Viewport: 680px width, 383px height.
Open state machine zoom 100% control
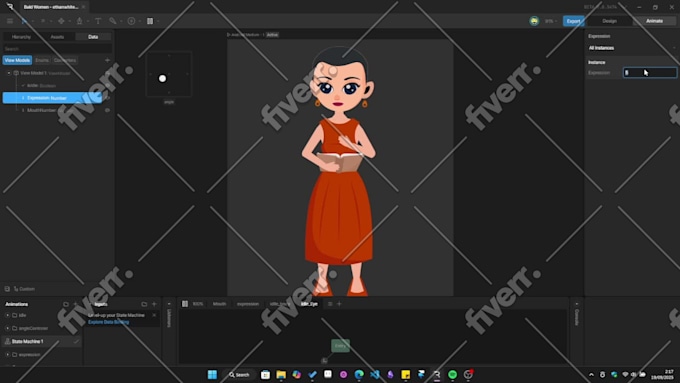pyautogui.click(x=198, y=304)
